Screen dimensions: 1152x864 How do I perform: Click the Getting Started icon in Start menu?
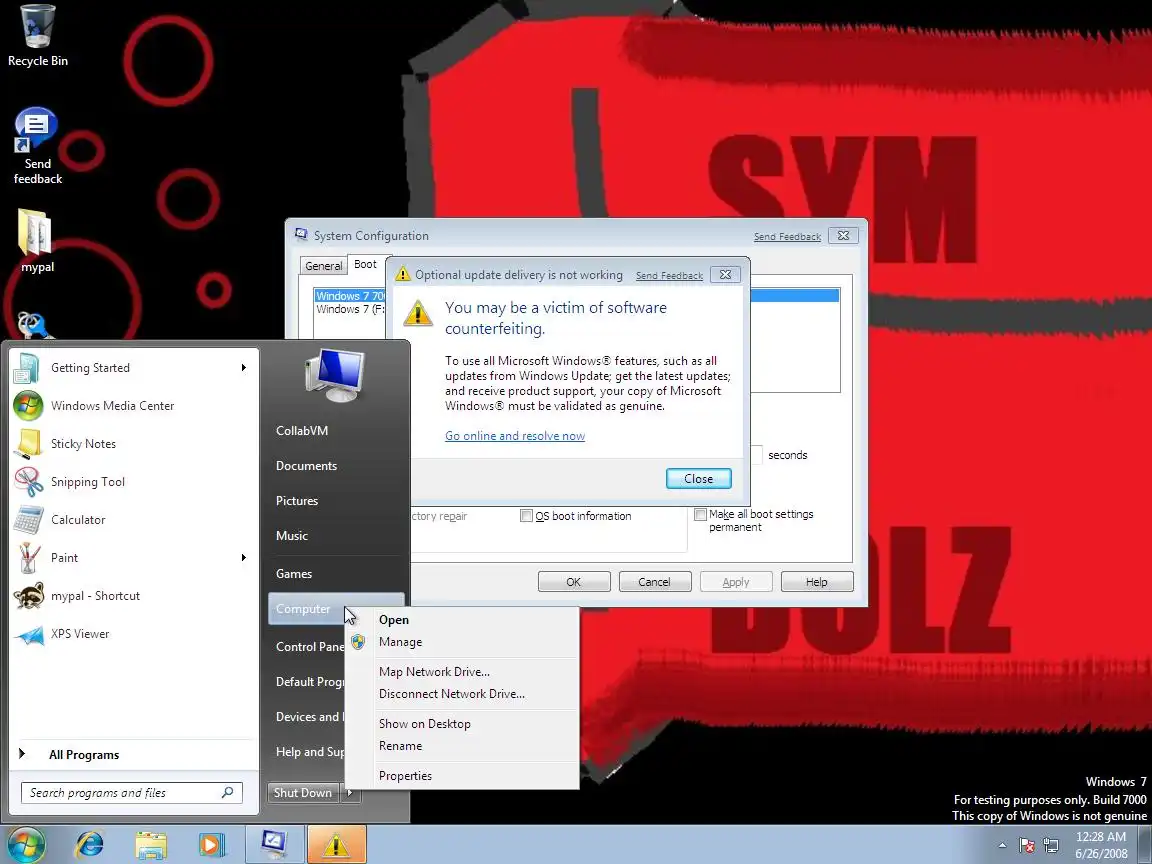click(26, 368)
